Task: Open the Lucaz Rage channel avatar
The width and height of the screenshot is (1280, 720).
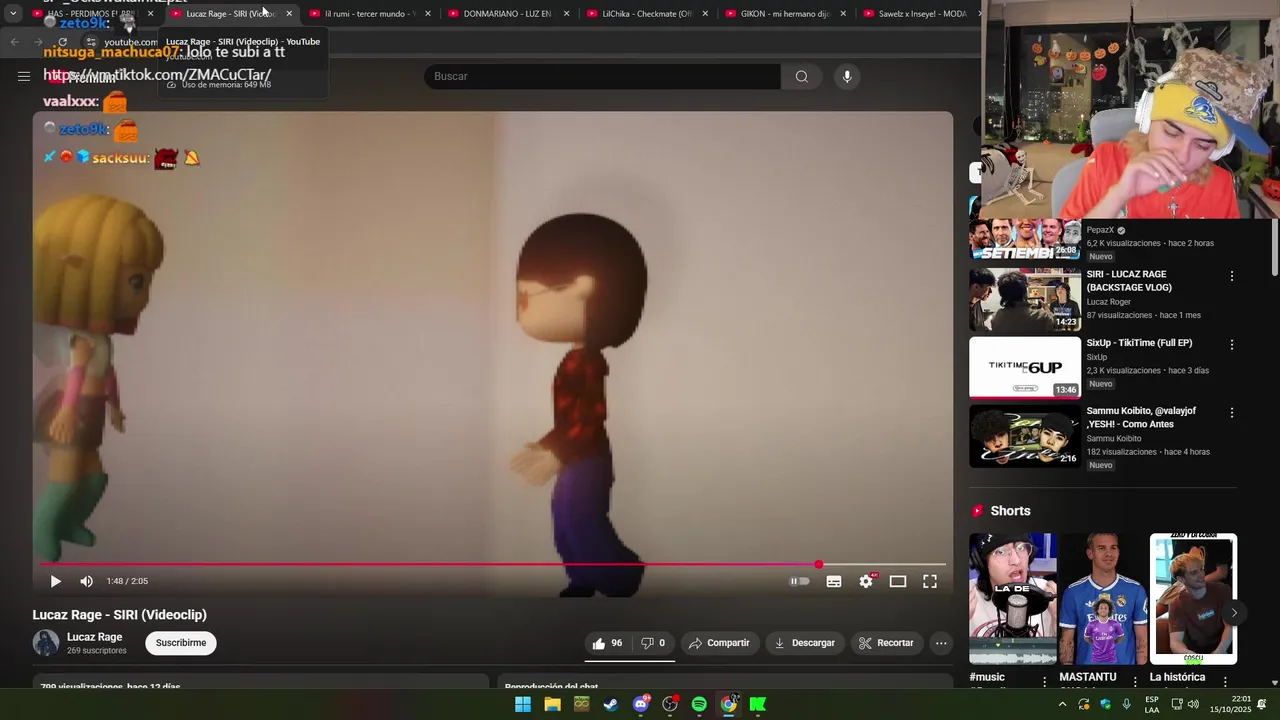Action: click(x=46, y=643)
